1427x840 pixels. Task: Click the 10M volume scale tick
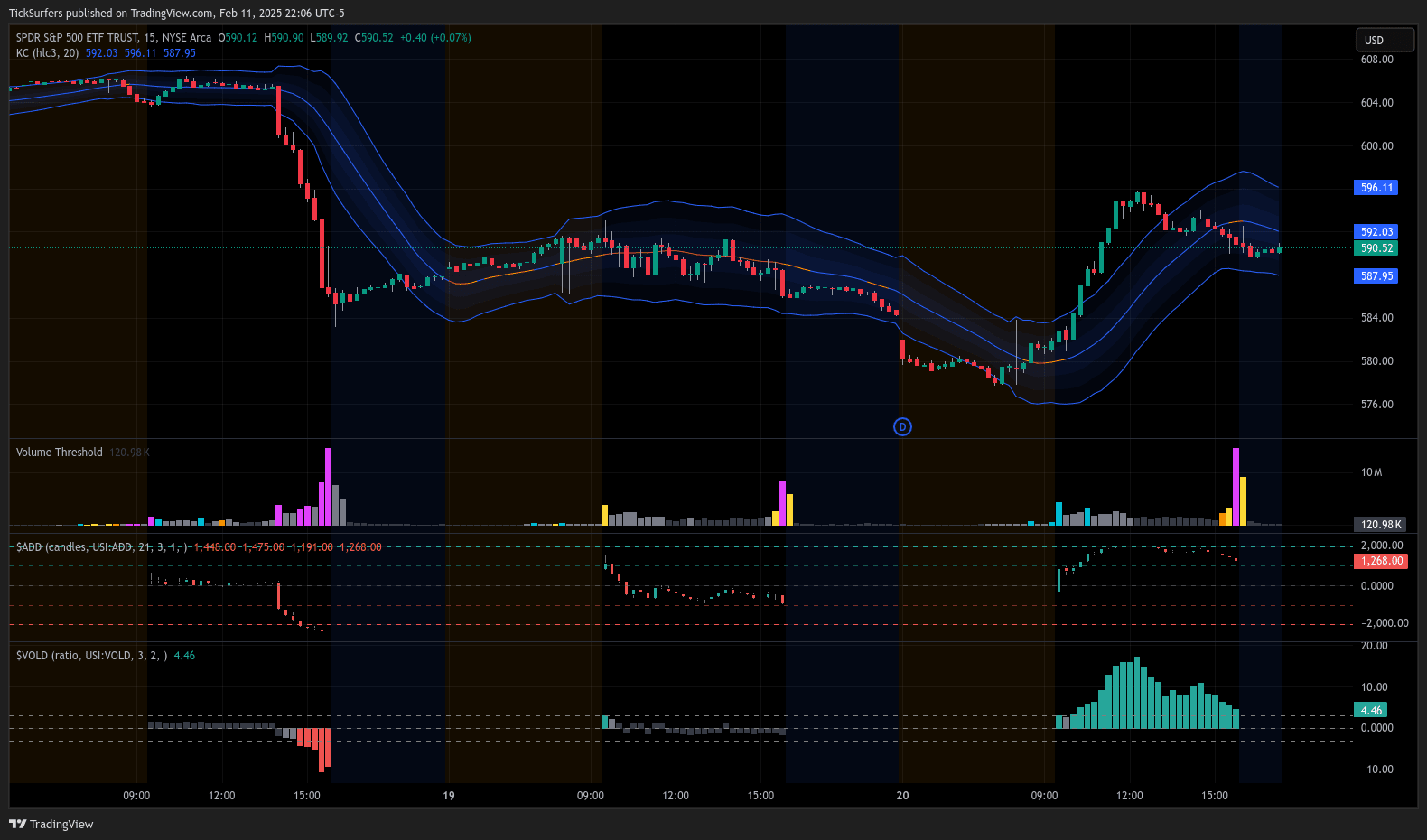tap(1371, 472)
